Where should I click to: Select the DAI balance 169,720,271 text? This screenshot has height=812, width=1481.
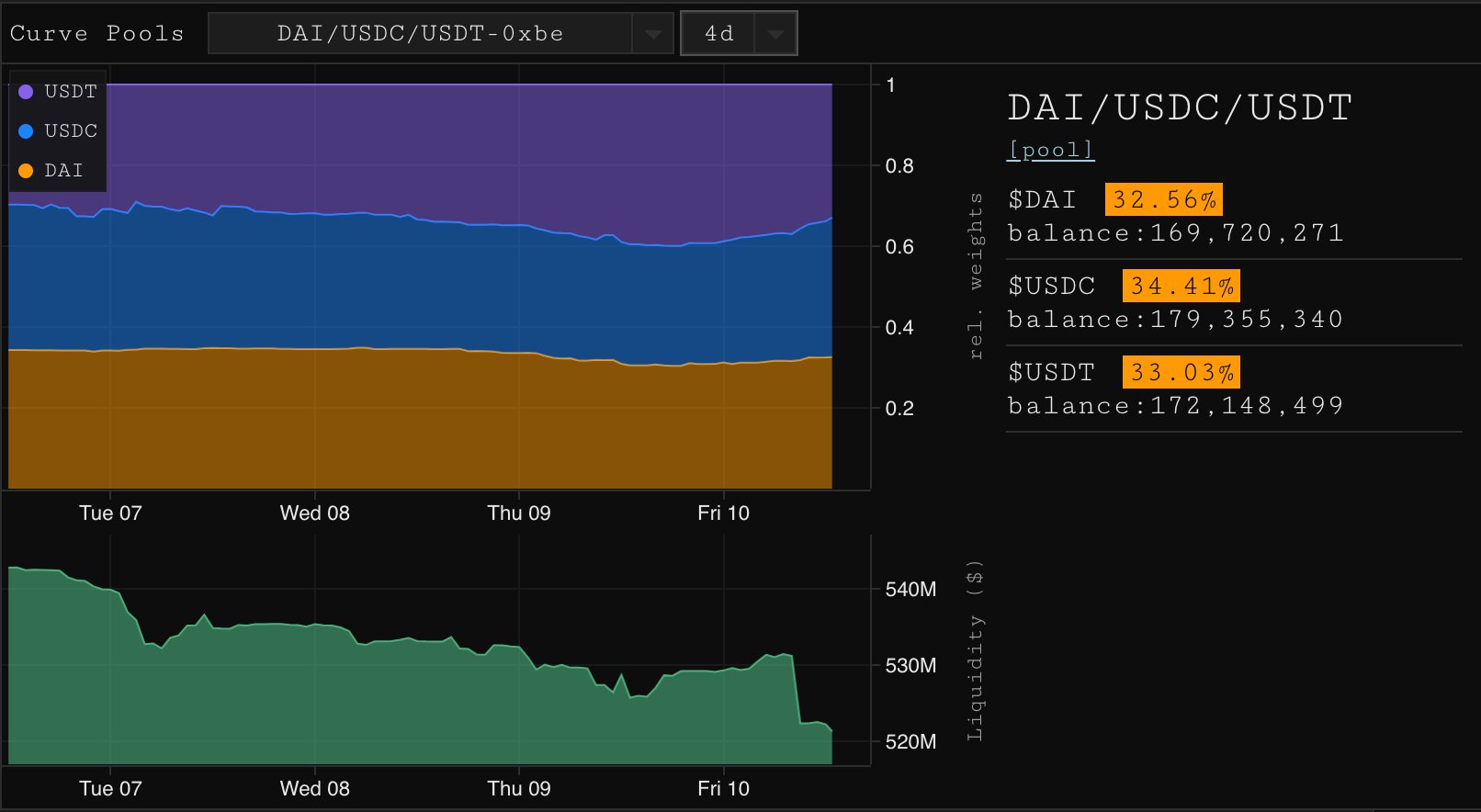point(1247,233)
